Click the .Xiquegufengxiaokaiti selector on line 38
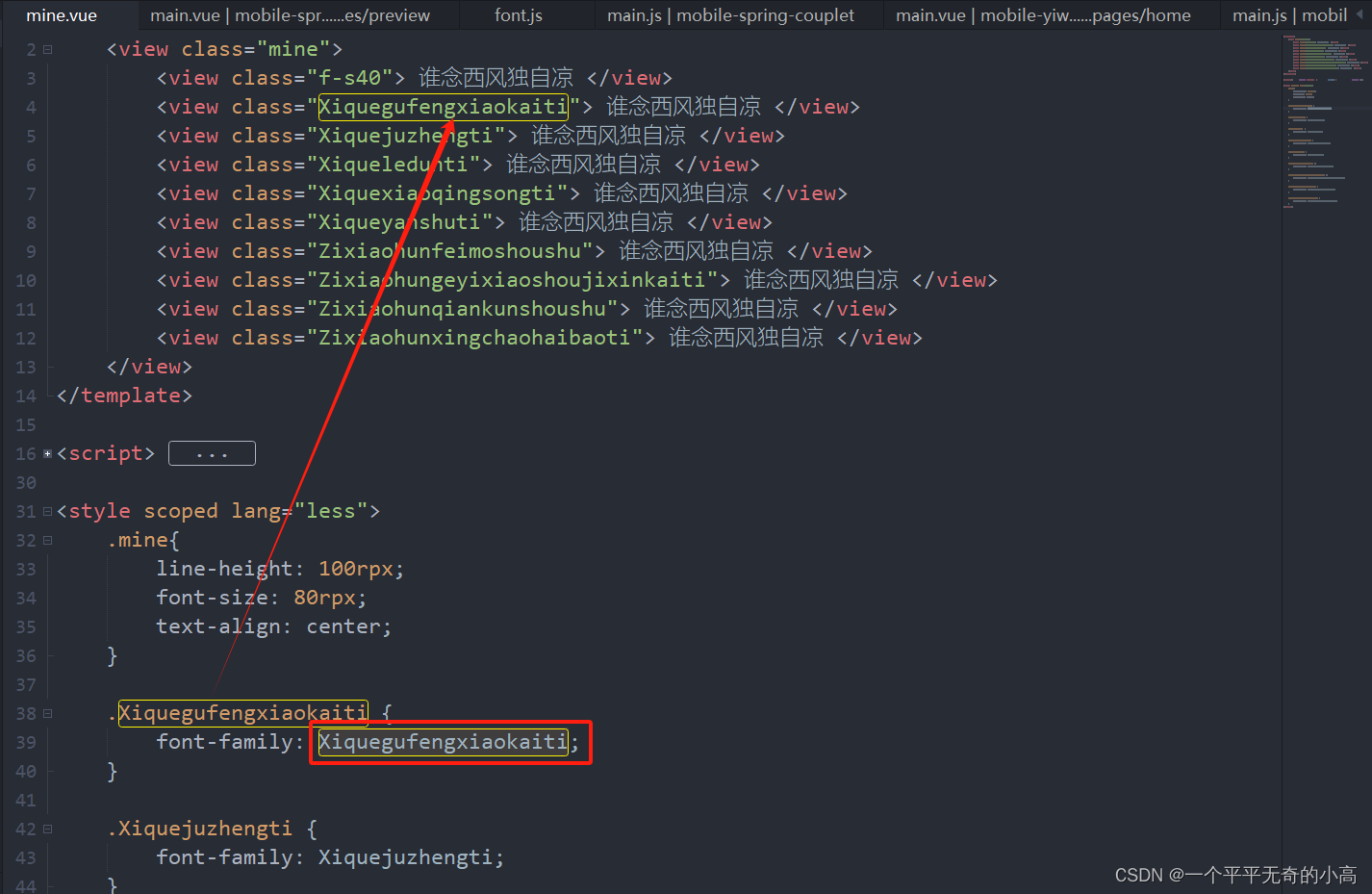Screen dimensions: 1372x894 [237, 713]
